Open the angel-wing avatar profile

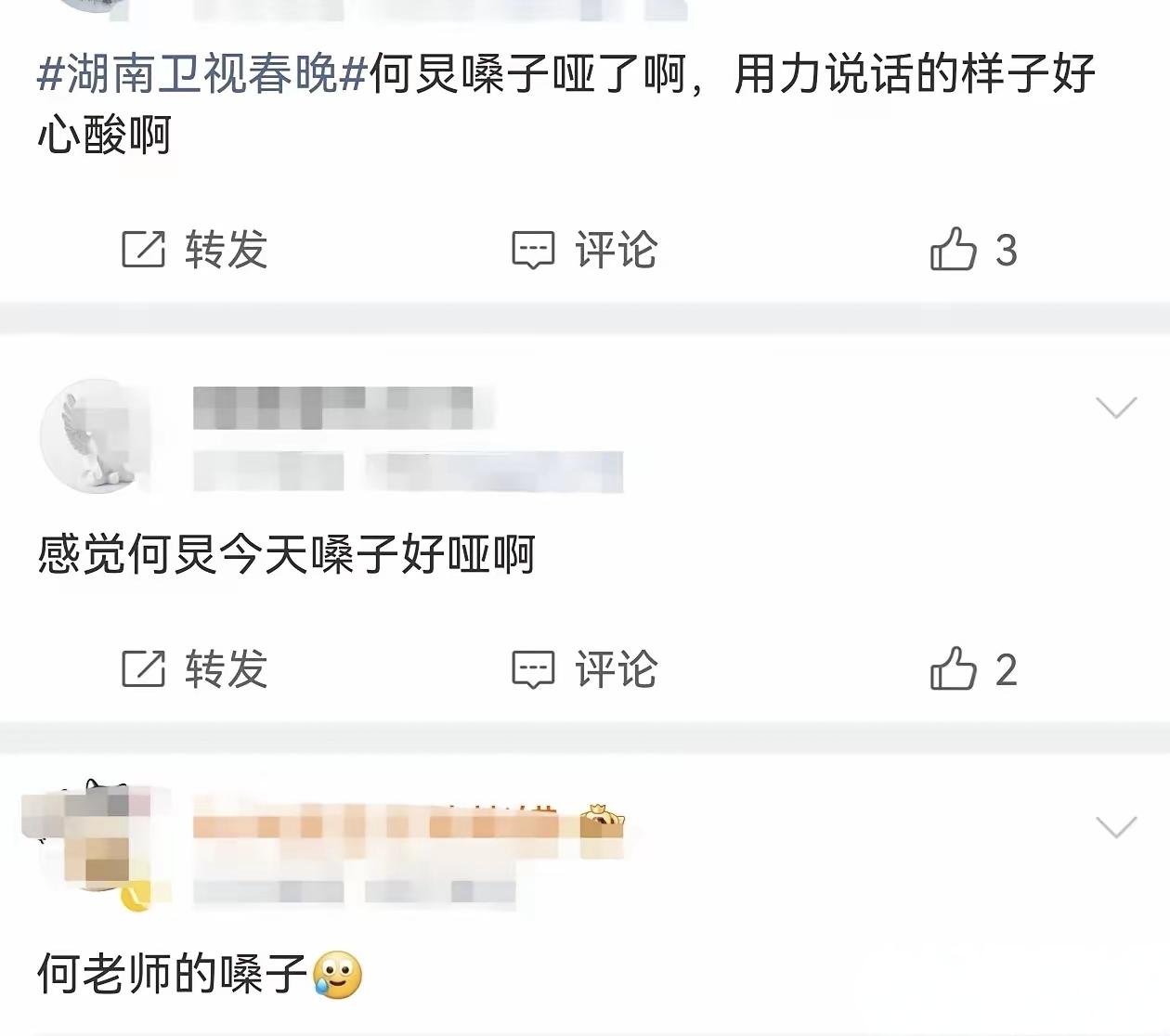[x=96, y=436]
